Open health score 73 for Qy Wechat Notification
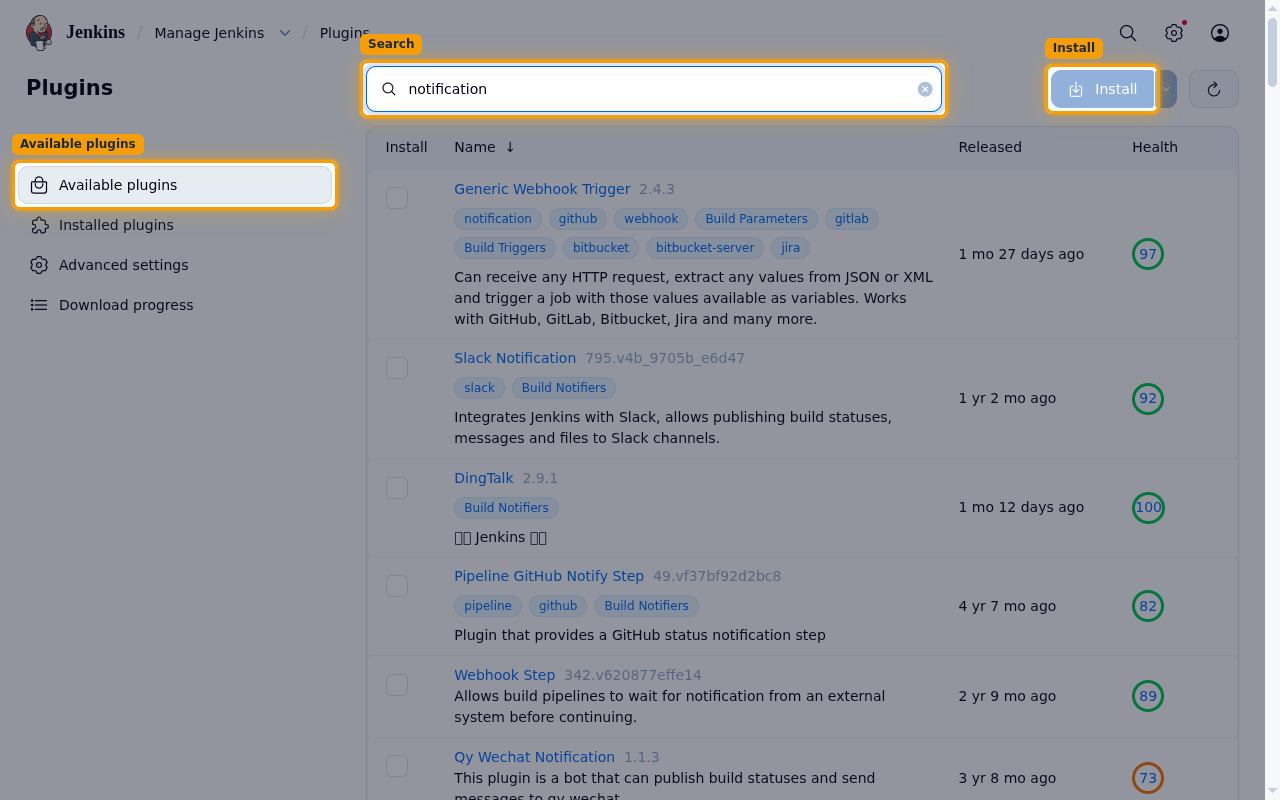Image resolution: width=1280 pixels, height=800 pixels. (1148, 778)
